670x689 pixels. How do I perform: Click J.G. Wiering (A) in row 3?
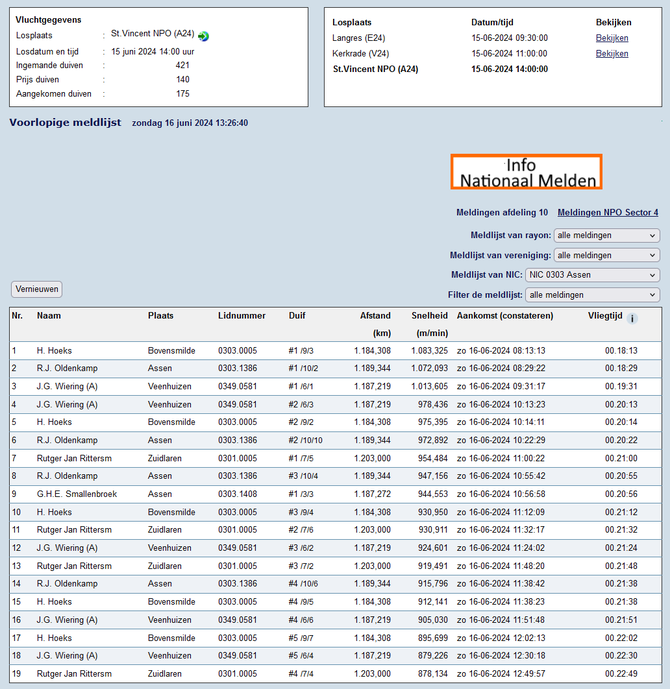click(67, 386)
